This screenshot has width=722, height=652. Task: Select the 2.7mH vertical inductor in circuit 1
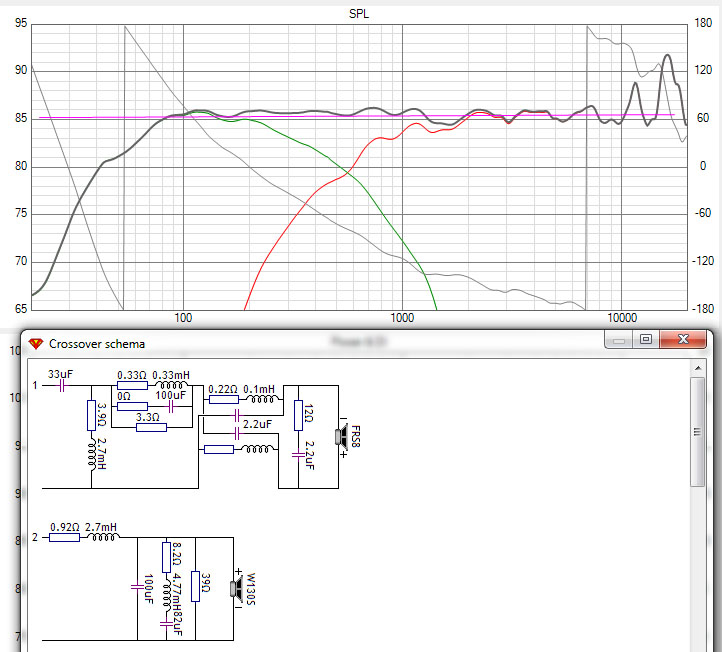click(x=92, y=454)
